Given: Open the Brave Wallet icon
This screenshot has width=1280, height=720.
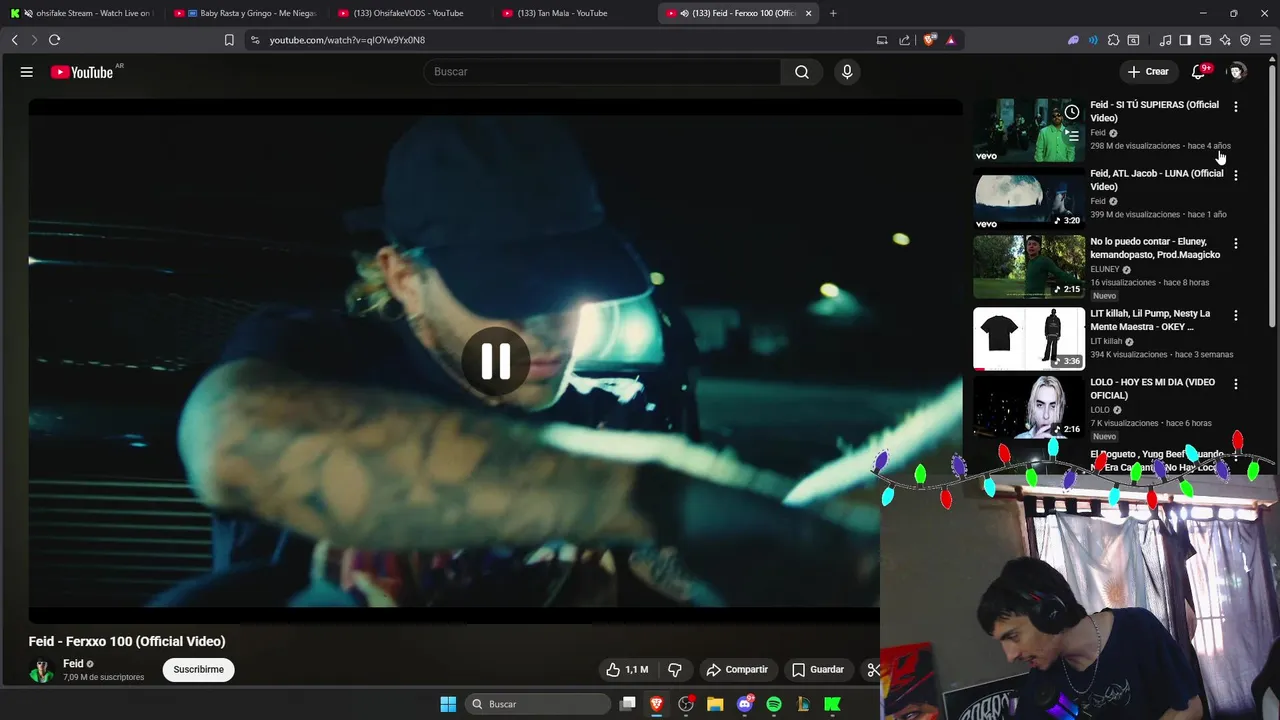Looking at the screenshot, I should [x=1205, y=40].
